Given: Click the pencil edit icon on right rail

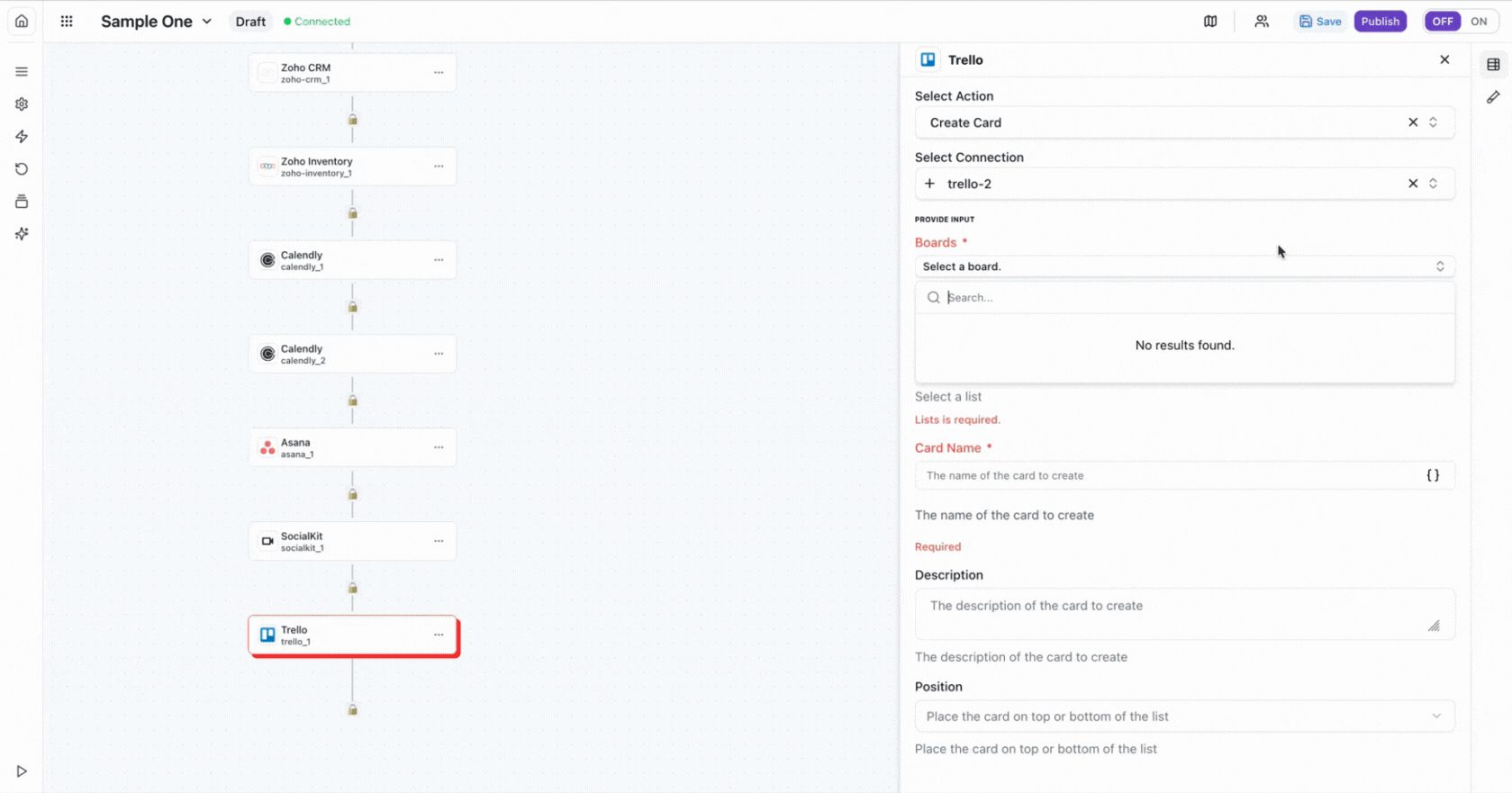Looking at the screenshot, I should pos(1493,97).
